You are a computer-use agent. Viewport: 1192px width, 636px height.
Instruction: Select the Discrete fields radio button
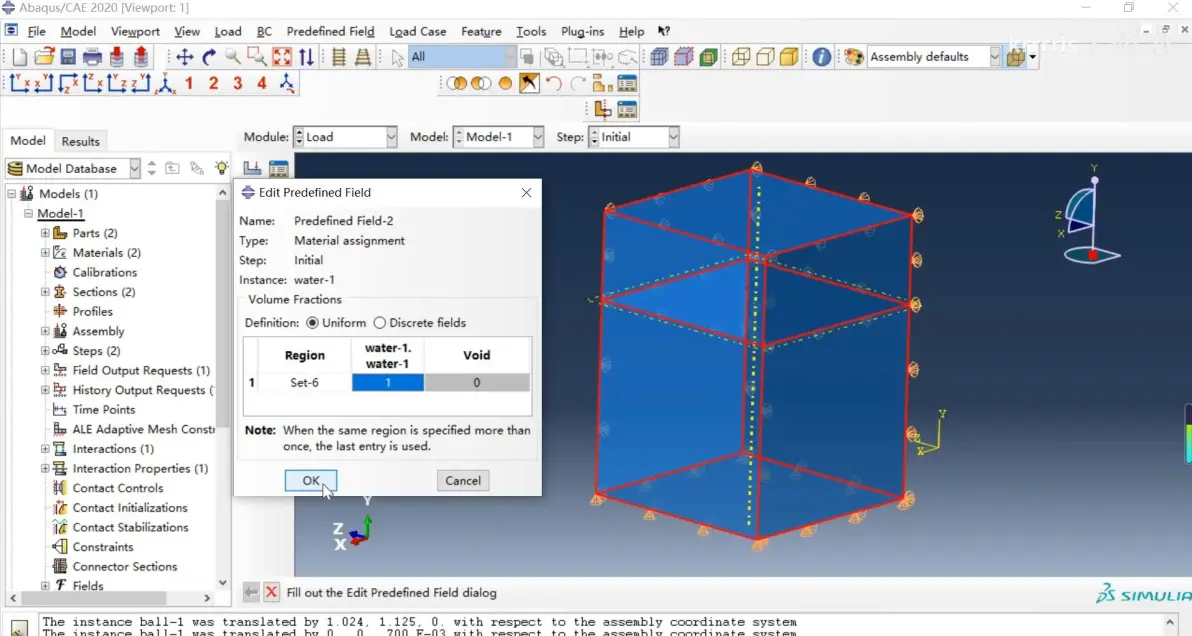coord(379,323)
